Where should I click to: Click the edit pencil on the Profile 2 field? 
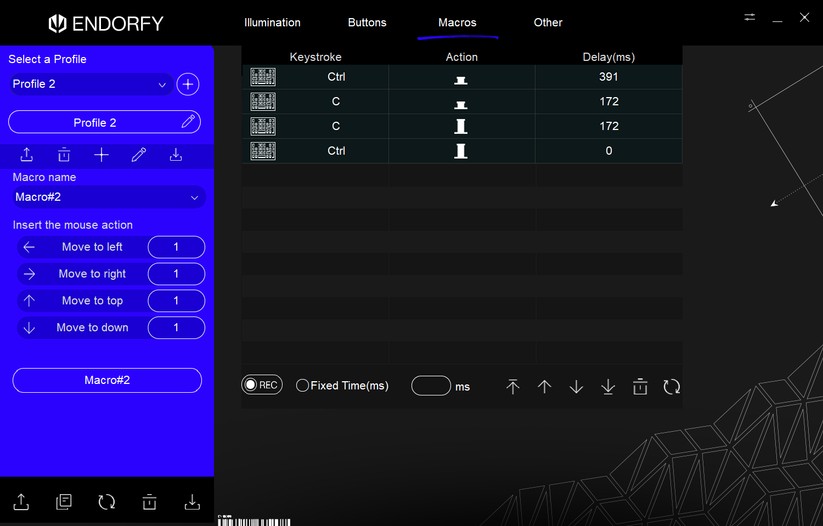click(188, 122)
